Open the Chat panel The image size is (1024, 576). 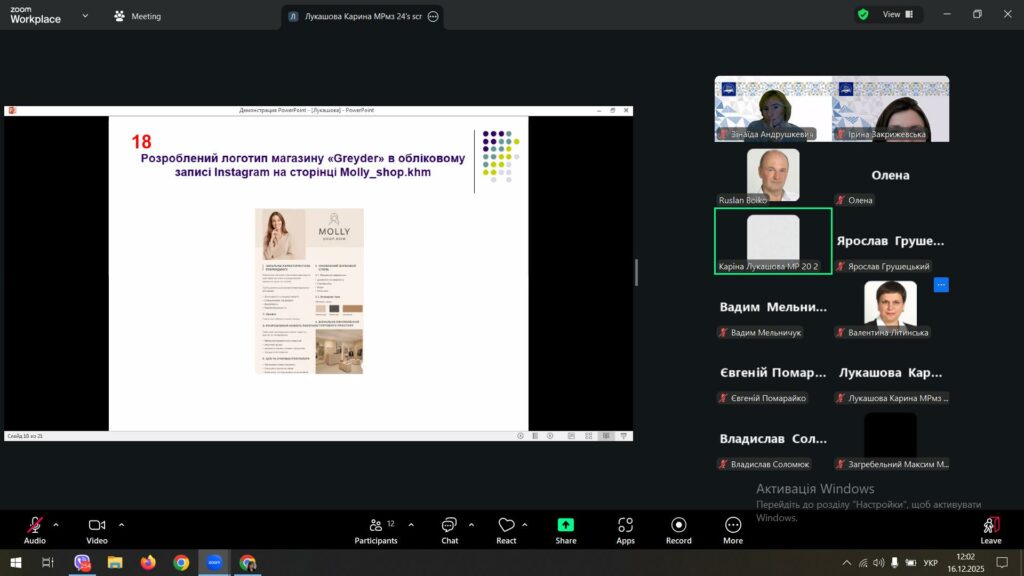(449, 527)
